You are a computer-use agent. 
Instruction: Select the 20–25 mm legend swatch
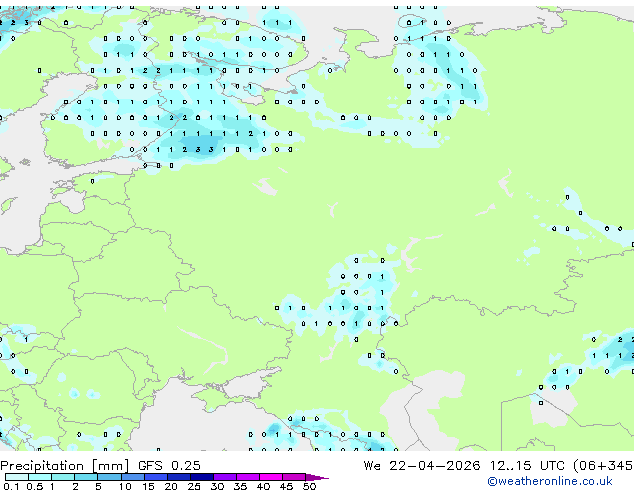[x=179, y=477]
